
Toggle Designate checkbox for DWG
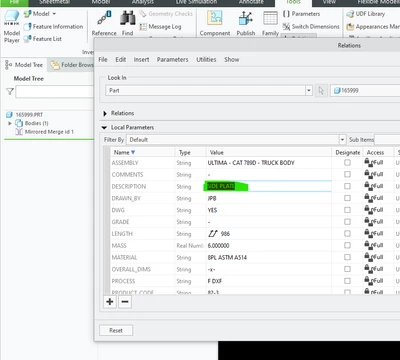pos(347,210)
